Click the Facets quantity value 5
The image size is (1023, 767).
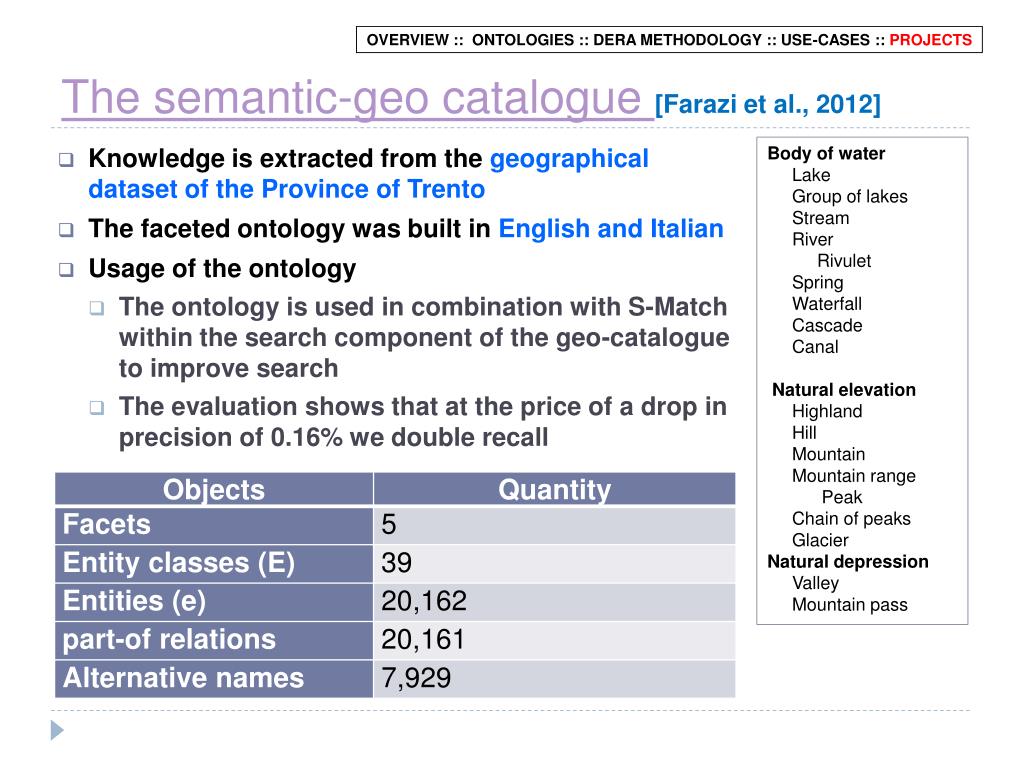[389, 524]
